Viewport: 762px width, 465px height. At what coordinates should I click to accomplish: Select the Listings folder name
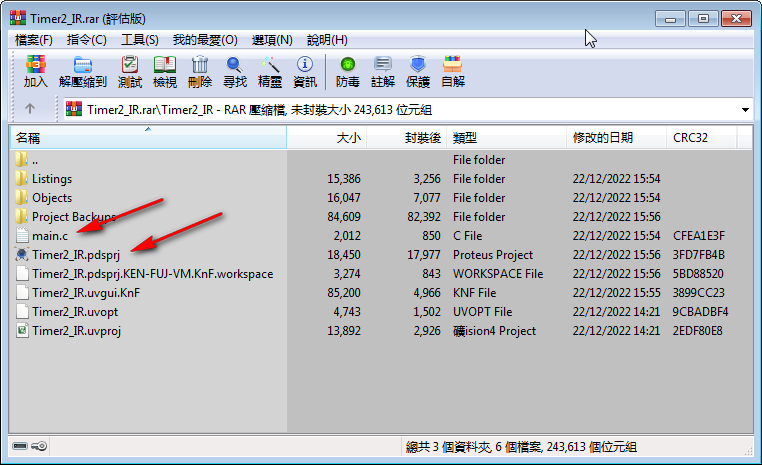pyautogui.click(x=52, y=179)
